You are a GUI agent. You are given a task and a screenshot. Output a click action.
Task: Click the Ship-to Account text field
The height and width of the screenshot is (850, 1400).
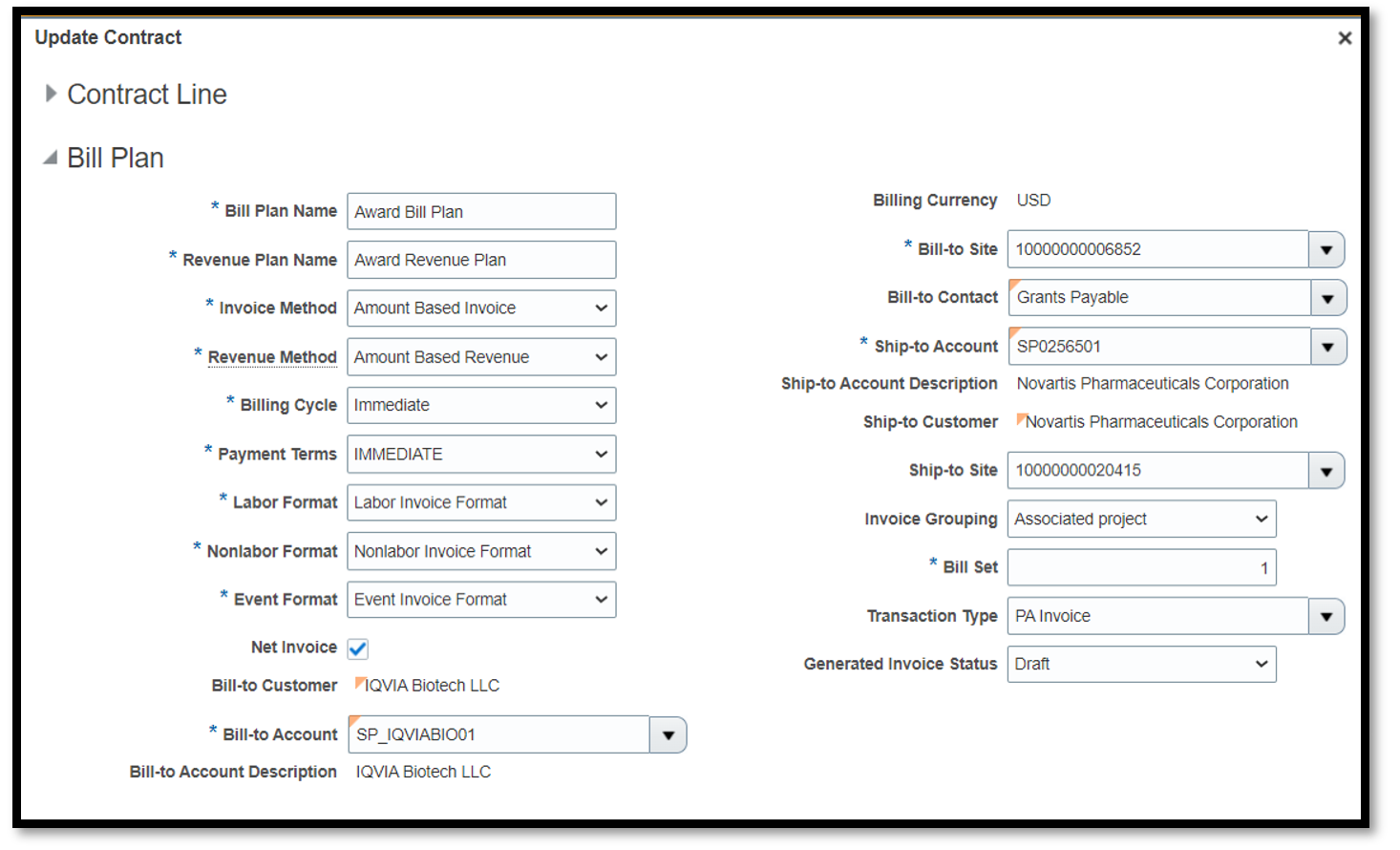[x=1159, y=347]
